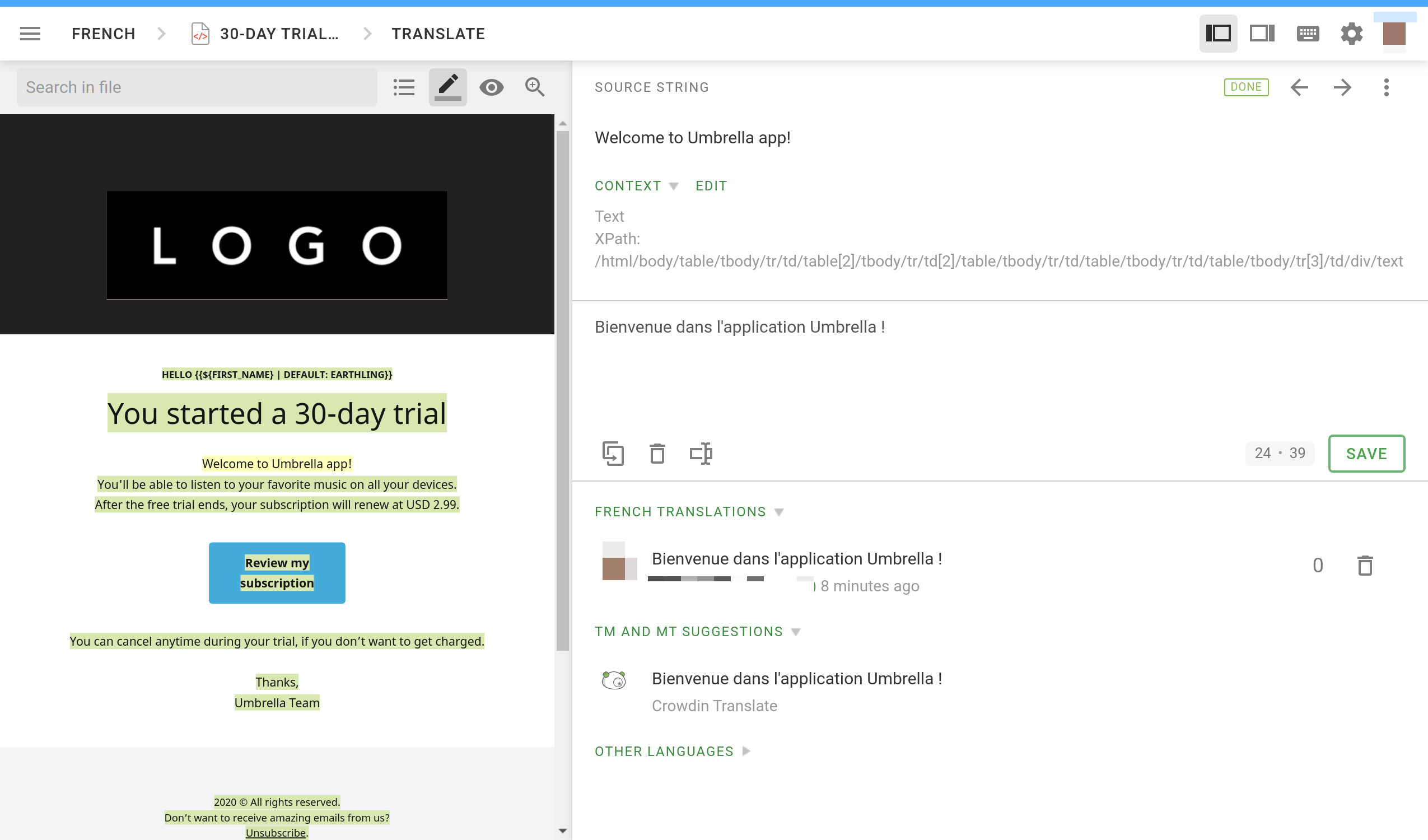Toggle the preview/eye icon mode
1428x840 pixels.
[x=492, y=87]
